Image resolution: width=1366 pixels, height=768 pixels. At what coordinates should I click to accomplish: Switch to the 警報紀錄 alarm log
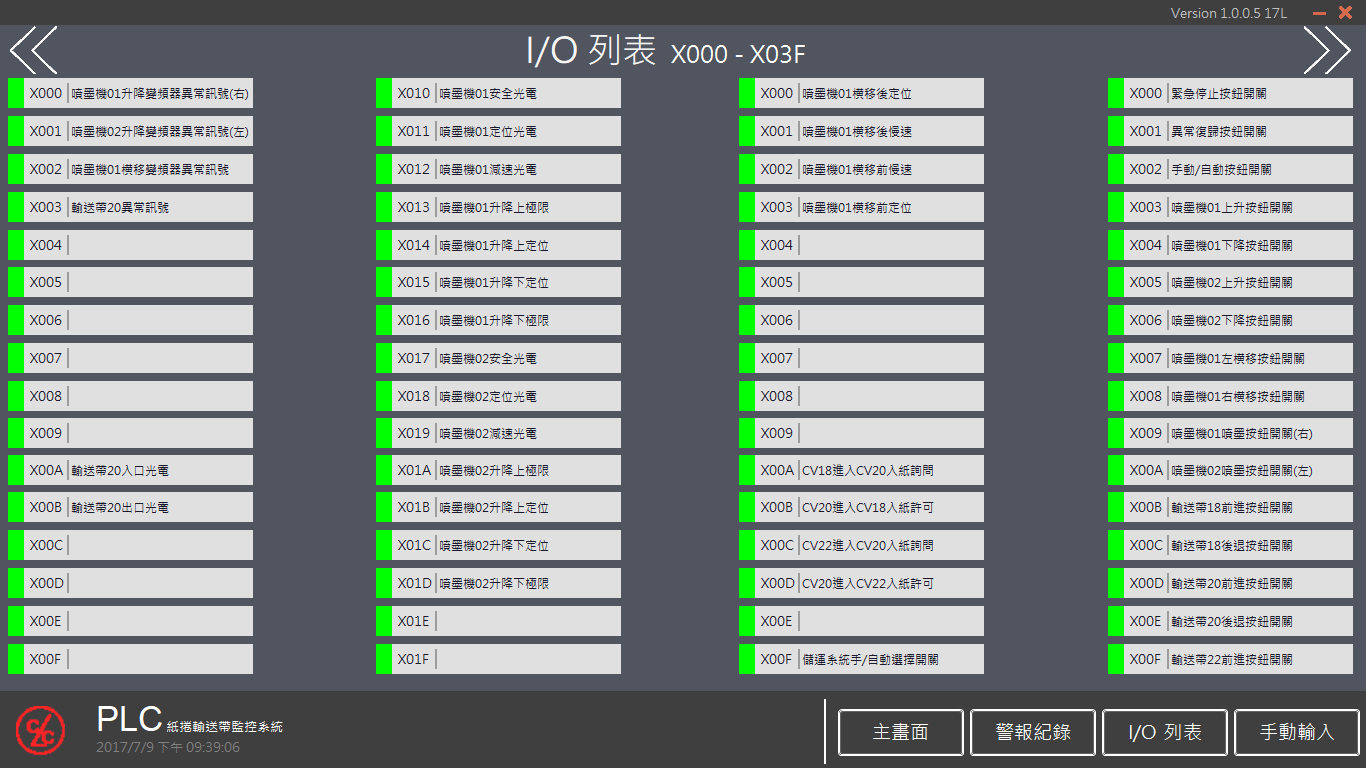[1033, 732]
